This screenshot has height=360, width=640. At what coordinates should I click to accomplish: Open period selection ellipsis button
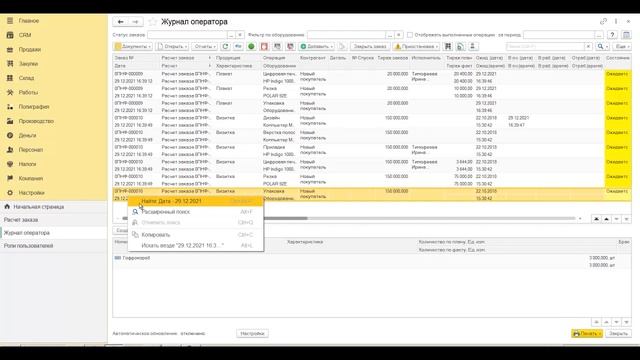[599, 35]
